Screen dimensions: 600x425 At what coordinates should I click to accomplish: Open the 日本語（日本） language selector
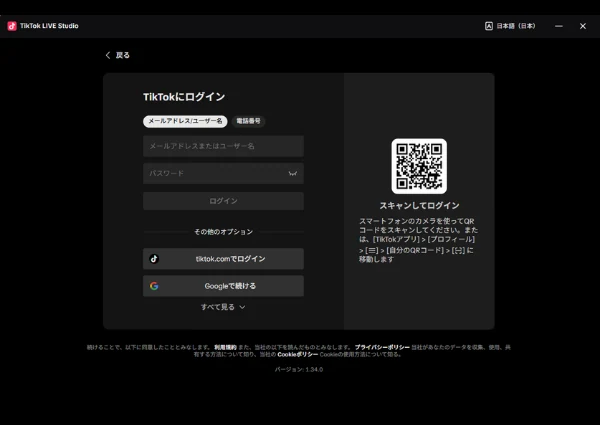(510, 26)
